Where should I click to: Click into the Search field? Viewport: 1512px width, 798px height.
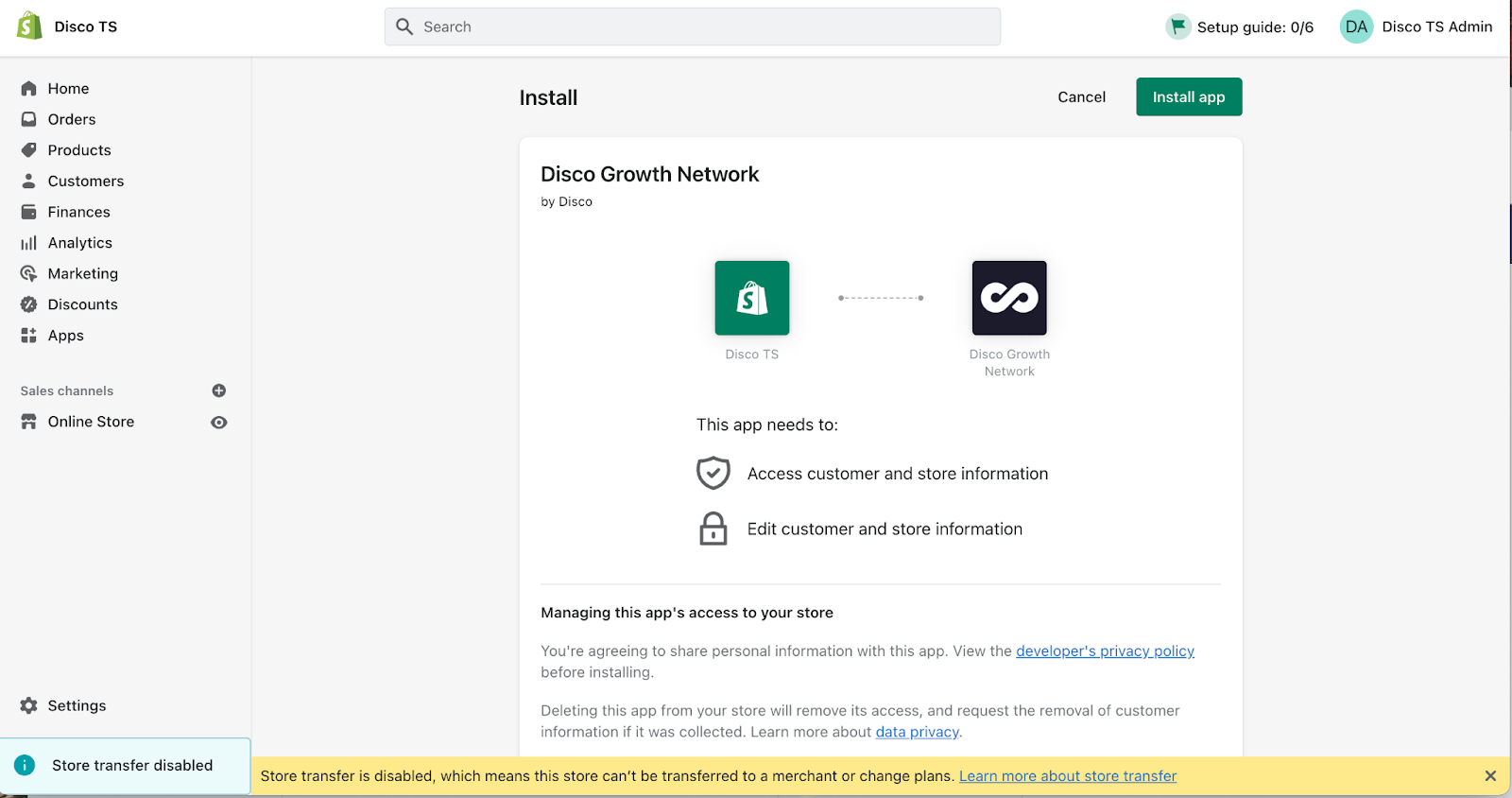click(693, 26)
